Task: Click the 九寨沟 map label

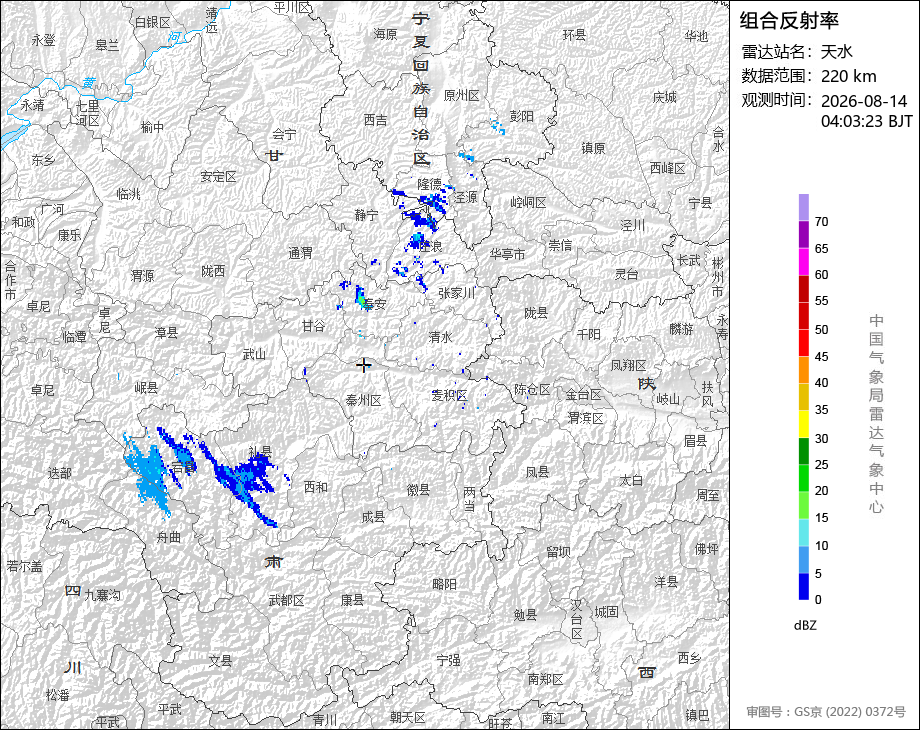Action: [x=102, y=595]
